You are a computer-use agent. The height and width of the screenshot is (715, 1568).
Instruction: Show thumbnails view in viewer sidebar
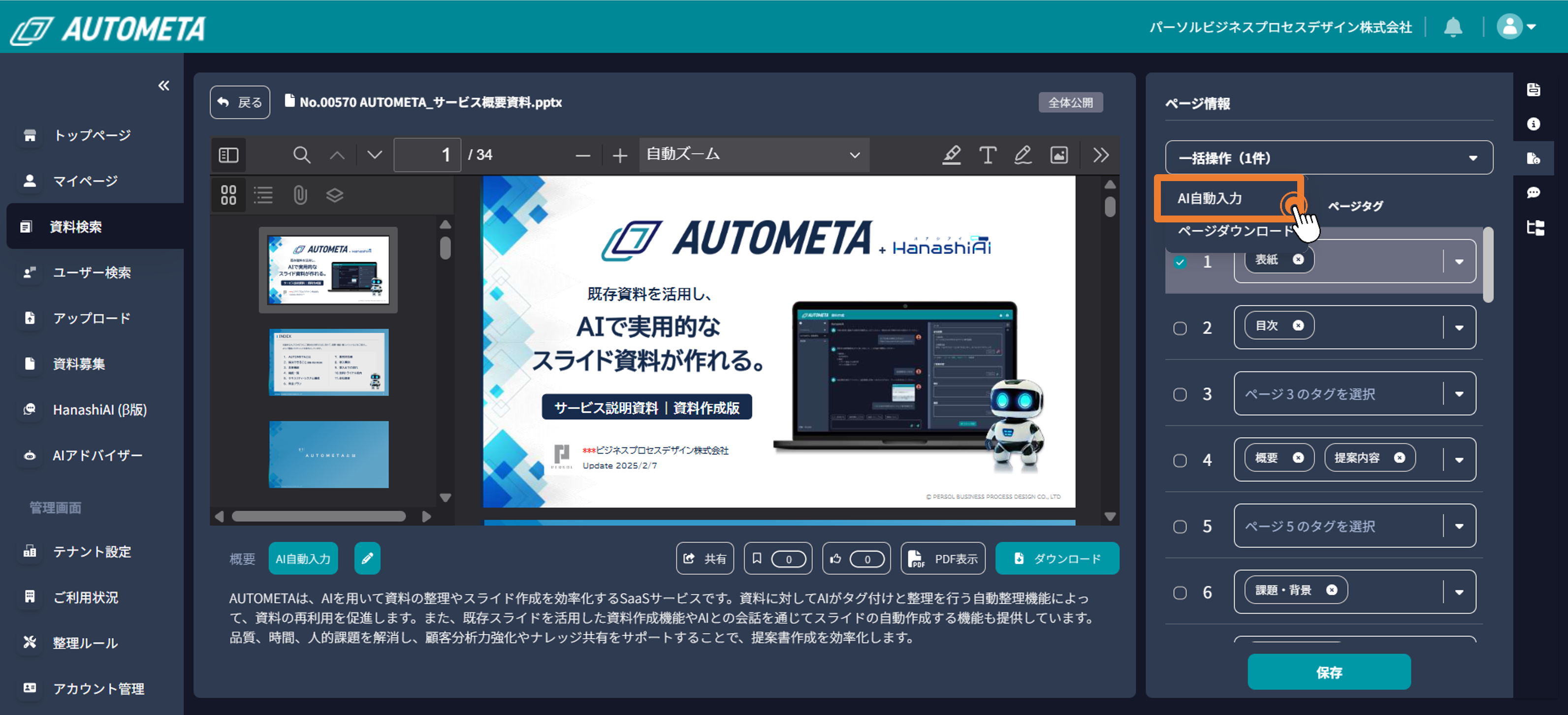(x=228, y=195)
